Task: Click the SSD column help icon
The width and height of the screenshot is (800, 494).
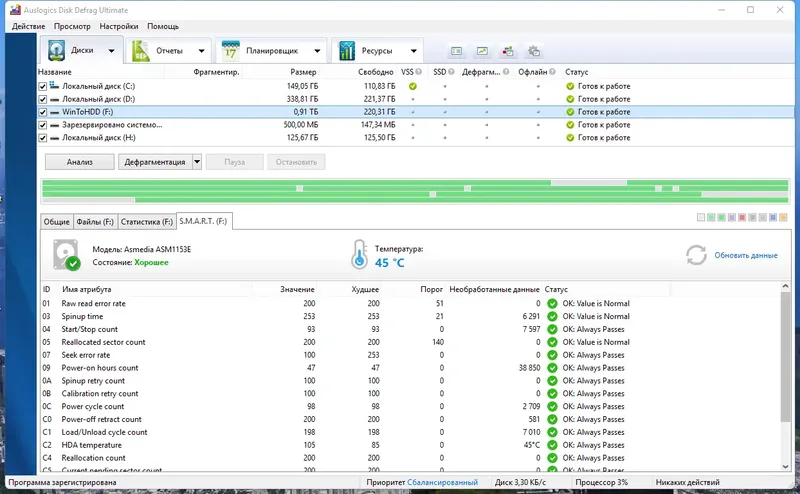Action: tap(451, 72)
